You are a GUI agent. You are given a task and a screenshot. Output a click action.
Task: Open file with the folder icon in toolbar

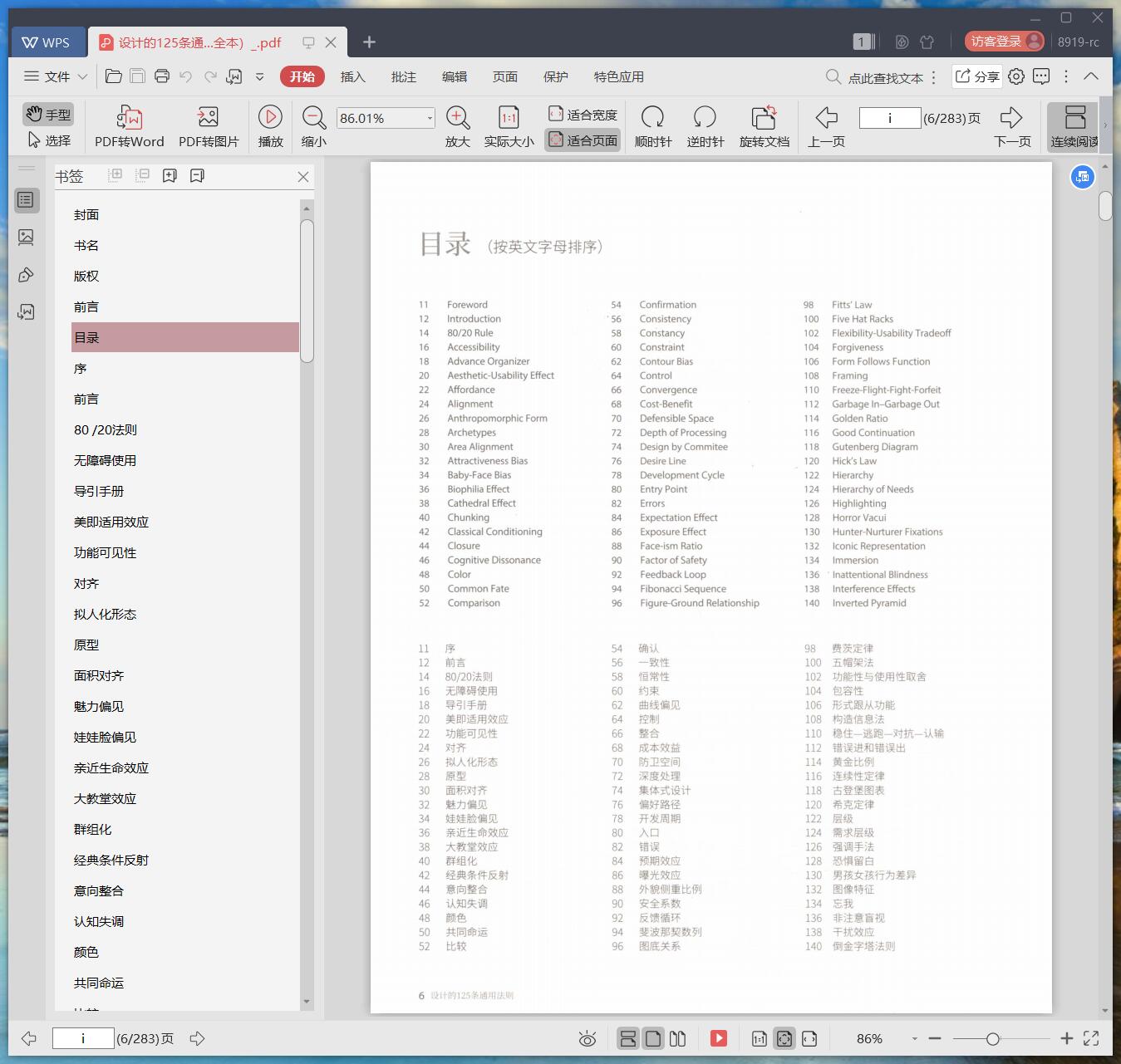[114, 76]
